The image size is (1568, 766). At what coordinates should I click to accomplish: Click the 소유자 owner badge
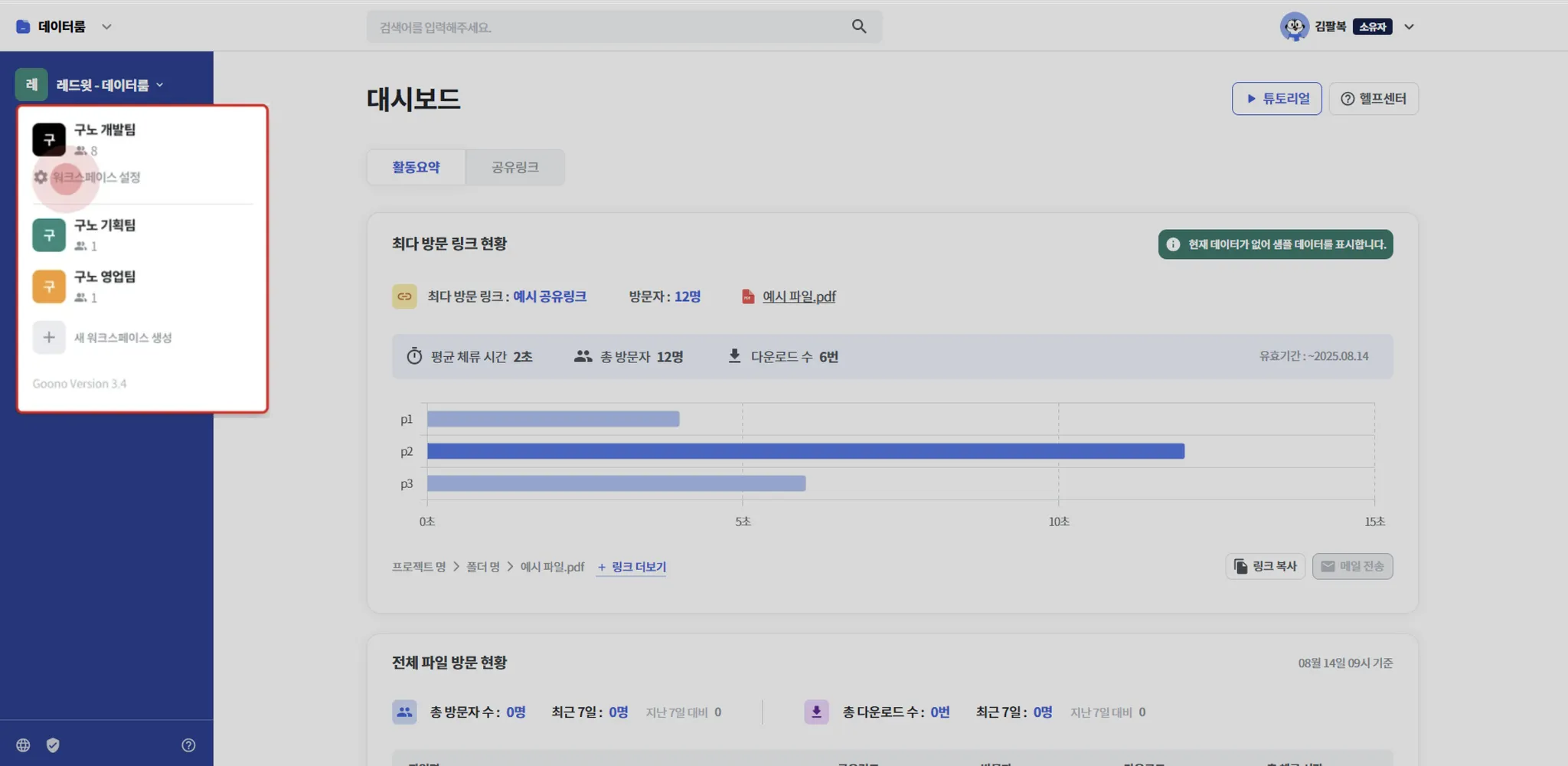point(1373,27)
